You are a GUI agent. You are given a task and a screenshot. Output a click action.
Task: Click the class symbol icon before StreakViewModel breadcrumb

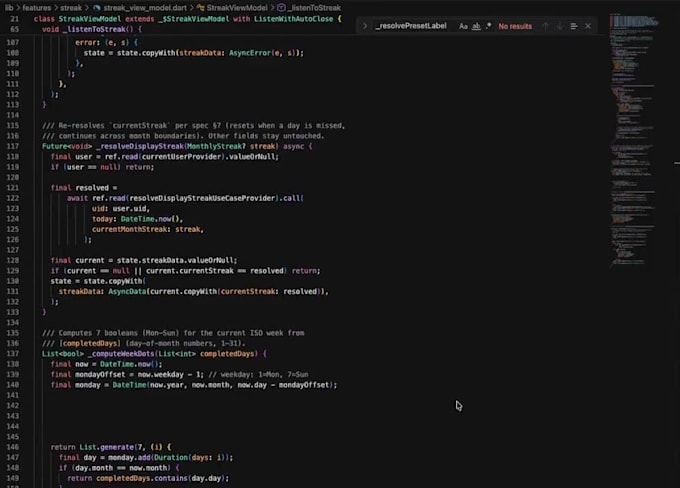(200, 8)
